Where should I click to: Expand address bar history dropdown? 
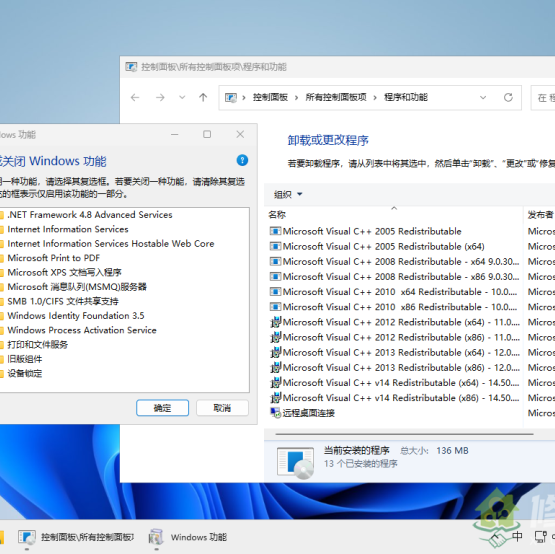[483, 97]
